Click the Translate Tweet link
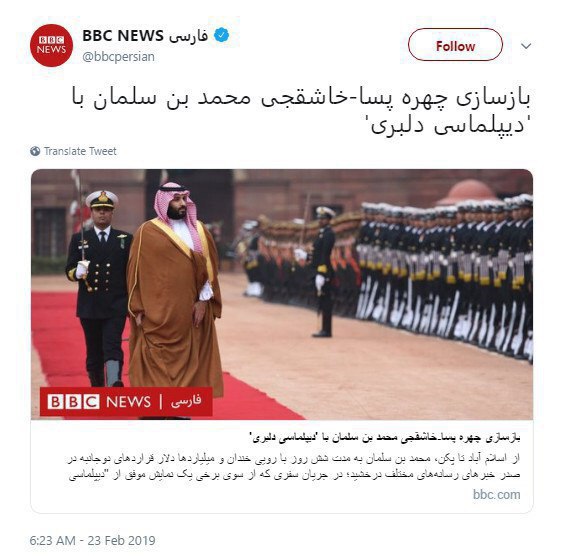Viewport: 563px width, 556px height. (x=80, y=151)
